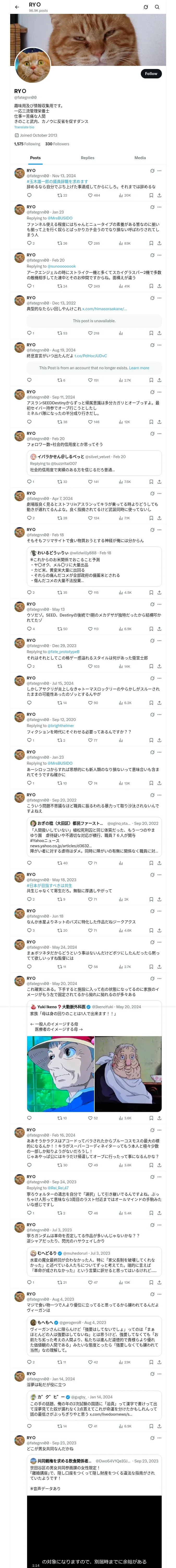Screen dimensions: 176x1568
Task: Go back using the header arrow
Action: [16, 7]
